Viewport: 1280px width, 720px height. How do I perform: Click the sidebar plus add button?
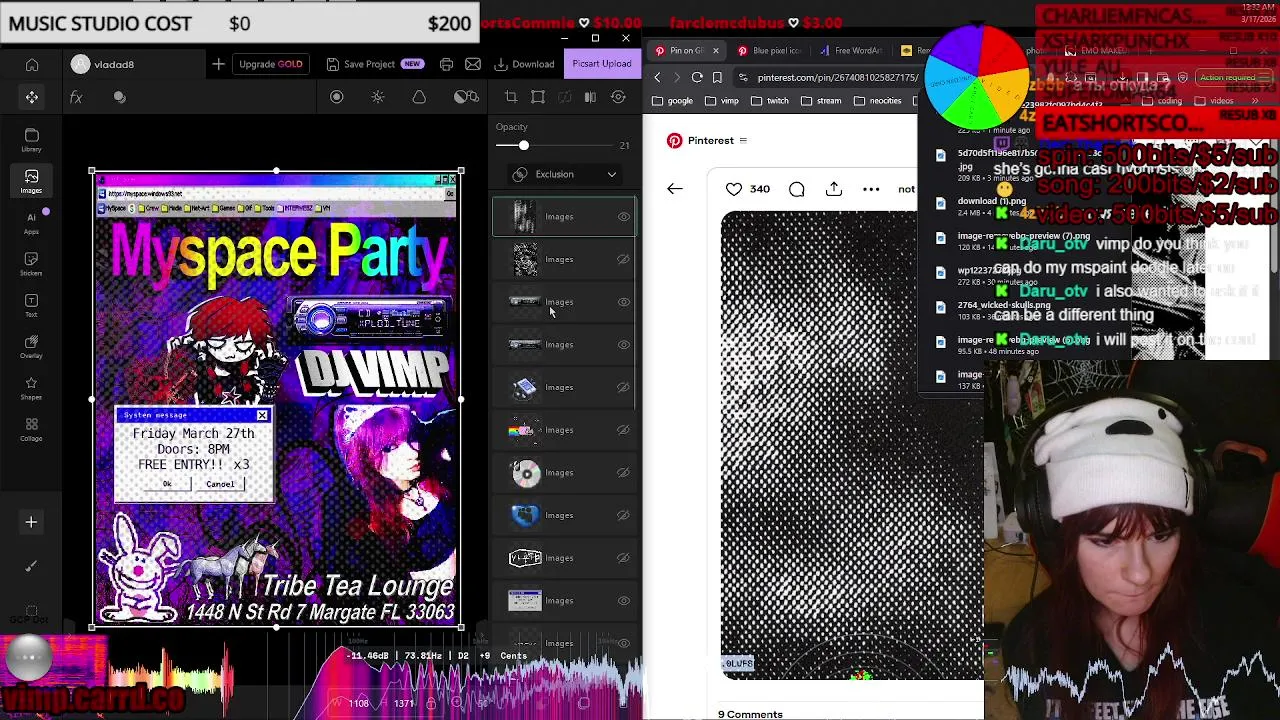(31, 522)
